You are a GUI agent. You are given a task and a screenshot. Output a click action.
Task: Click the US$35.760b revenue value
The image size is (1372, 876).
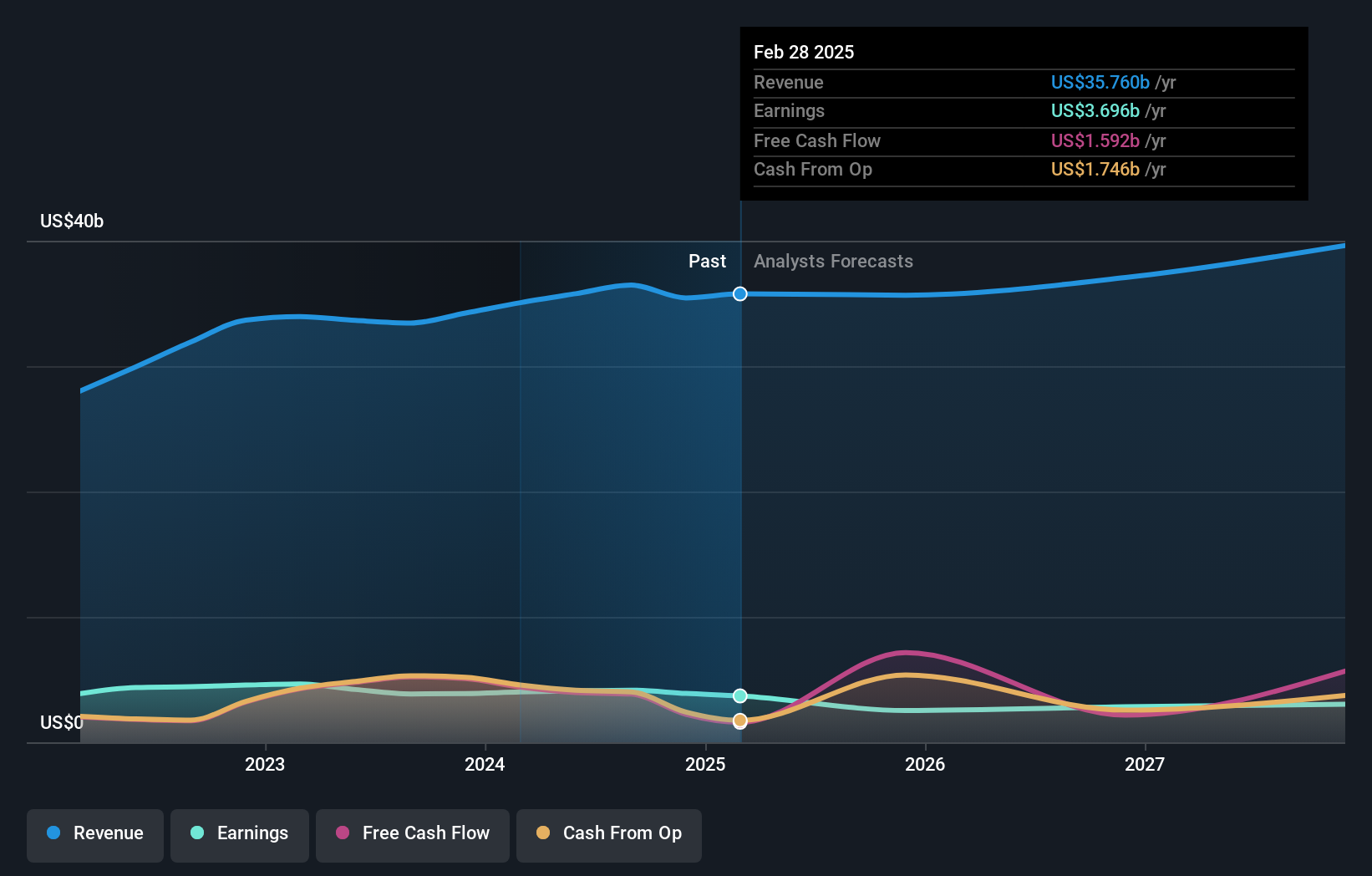(x=1100, y=82)
